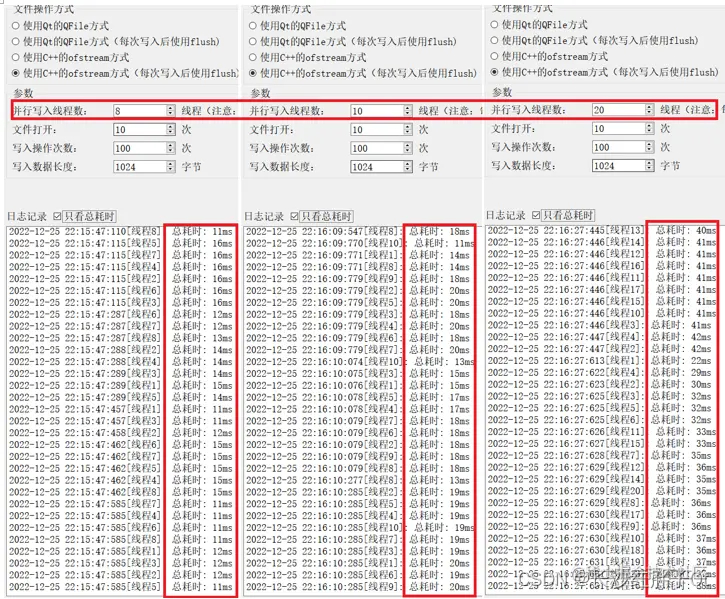Select log row 22:16:27:622[线程4]

(x=600, y=372)
